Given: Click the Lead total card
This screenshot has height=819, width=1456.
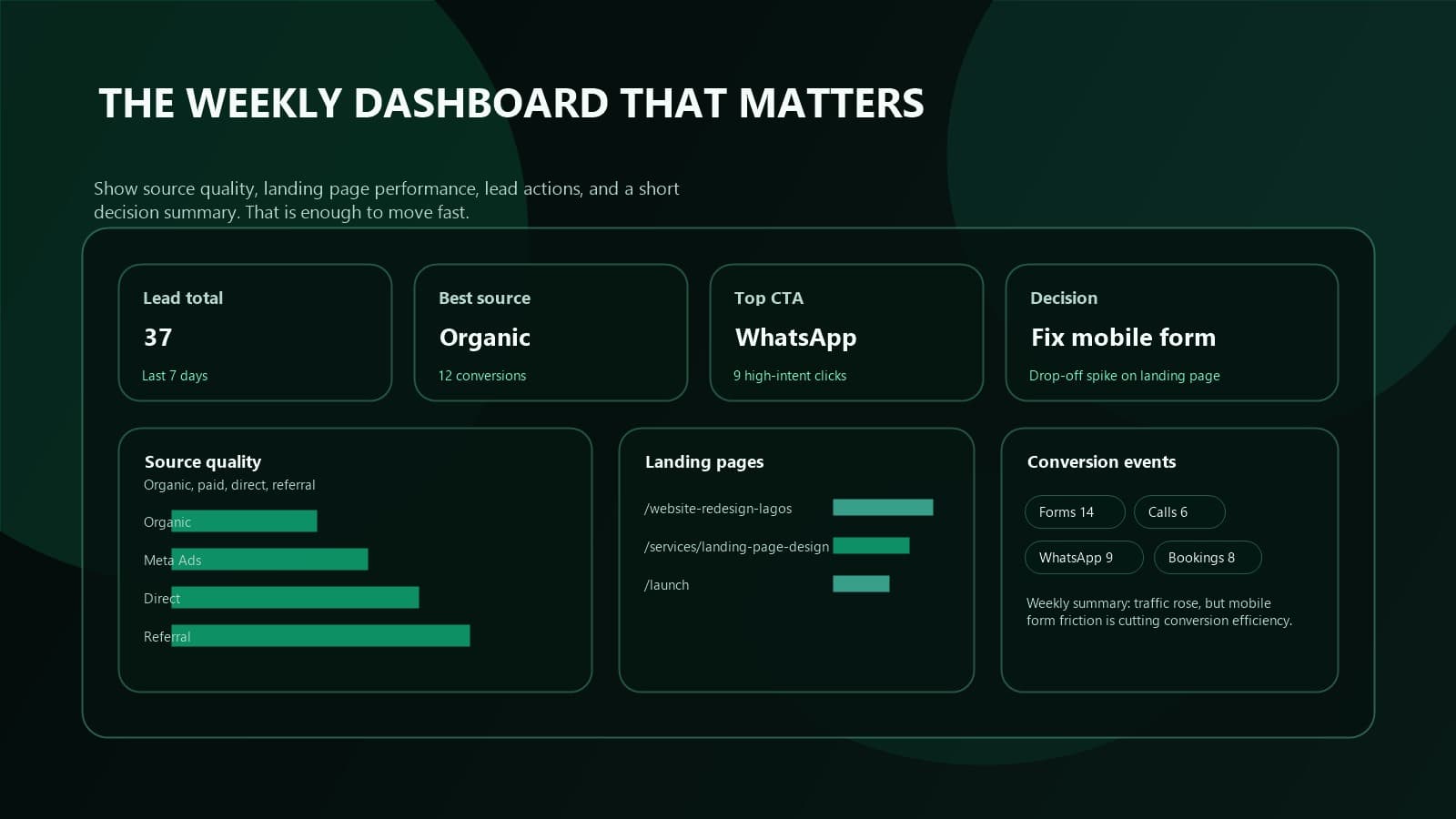Looking at the screenshot, I should (255, 332).
